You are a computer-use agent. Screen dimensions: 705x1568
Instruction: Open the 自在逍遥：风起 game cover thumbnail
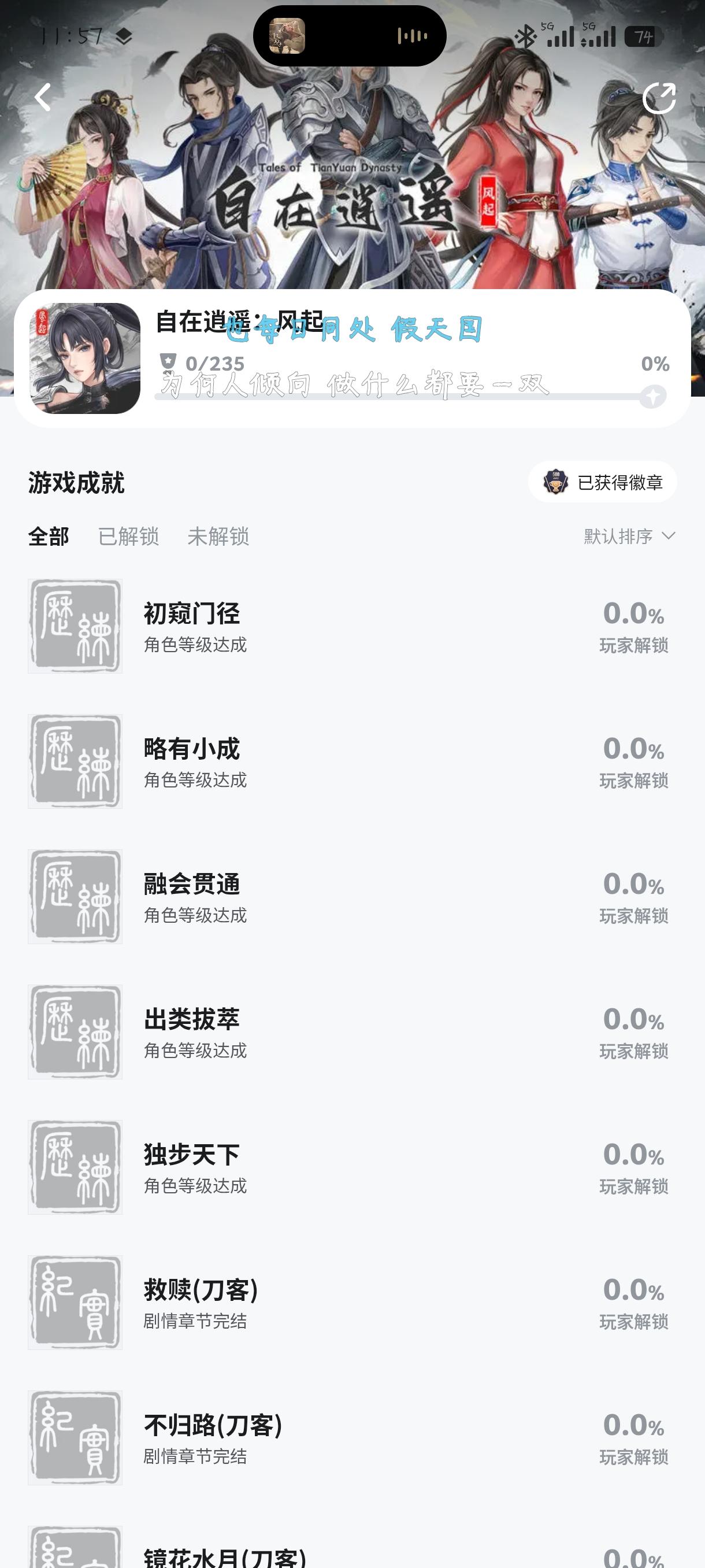point(85,358)
